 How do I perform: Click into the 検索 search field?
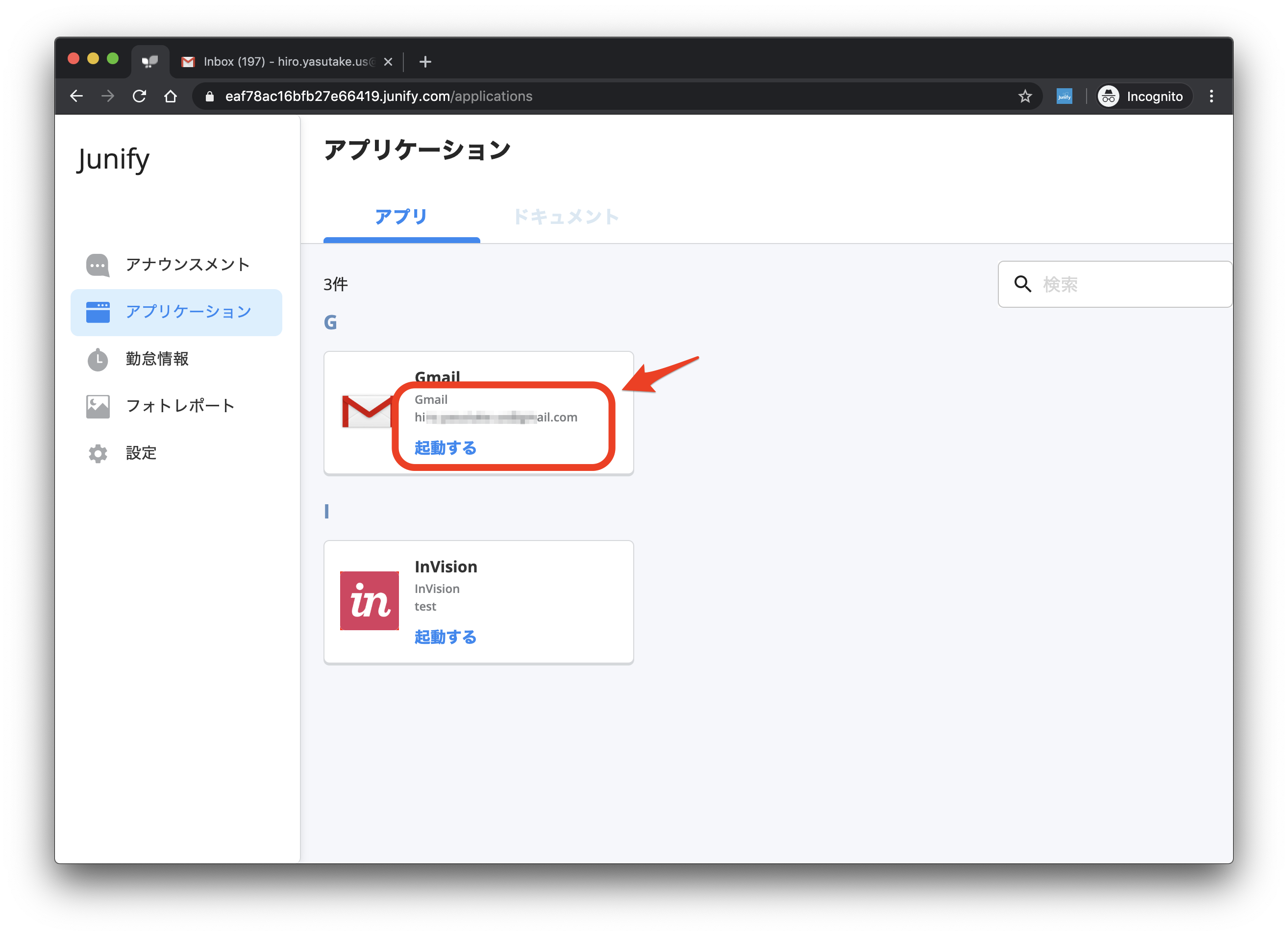click(x=1130, y=284)
